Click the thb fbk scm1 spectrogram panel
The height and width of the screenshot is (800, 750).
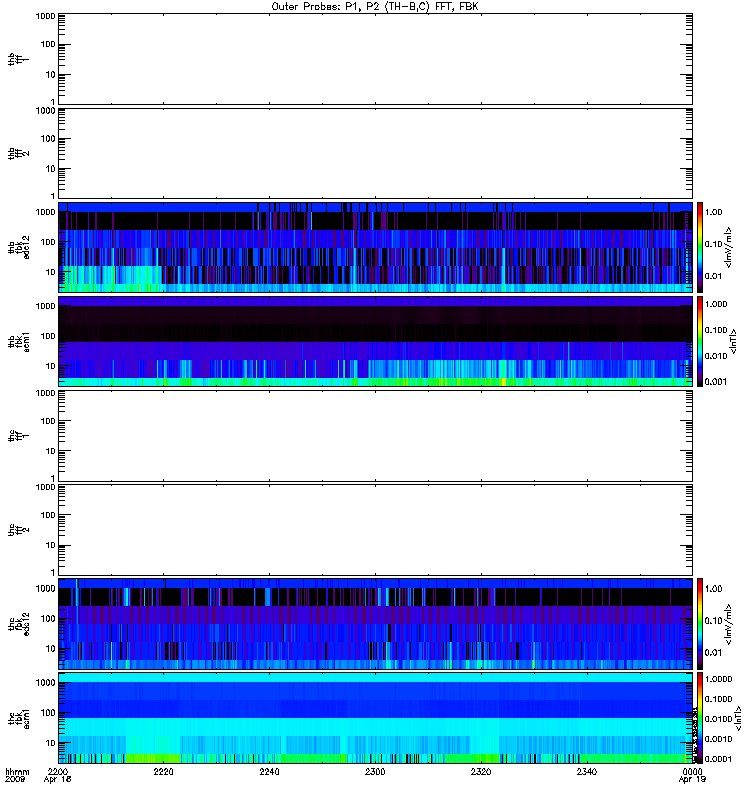click(375, 341)
